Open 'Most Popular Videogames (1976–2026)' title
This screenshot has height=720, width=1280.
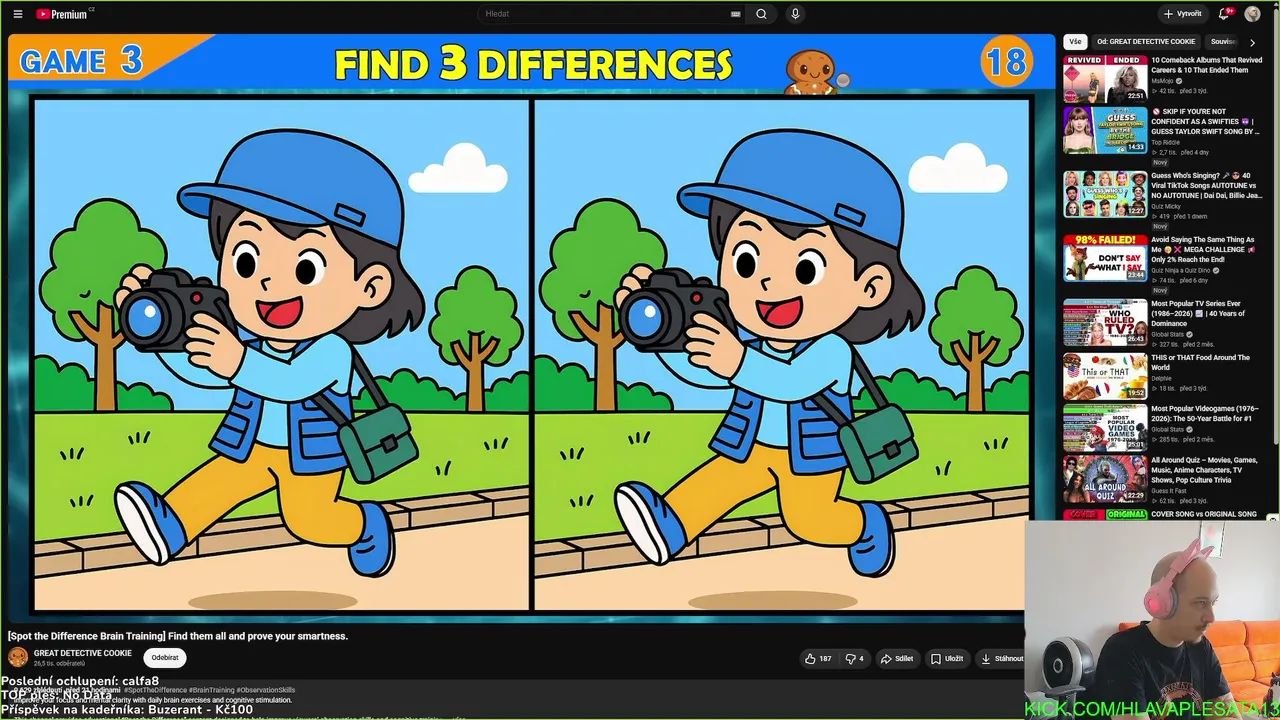(x=1205, y=413)
